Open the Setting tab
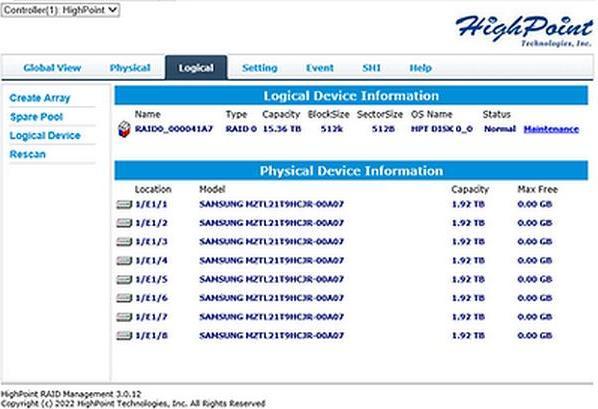Image resolution: width=598 pixels, height=409 pixels. click(260, 68)
